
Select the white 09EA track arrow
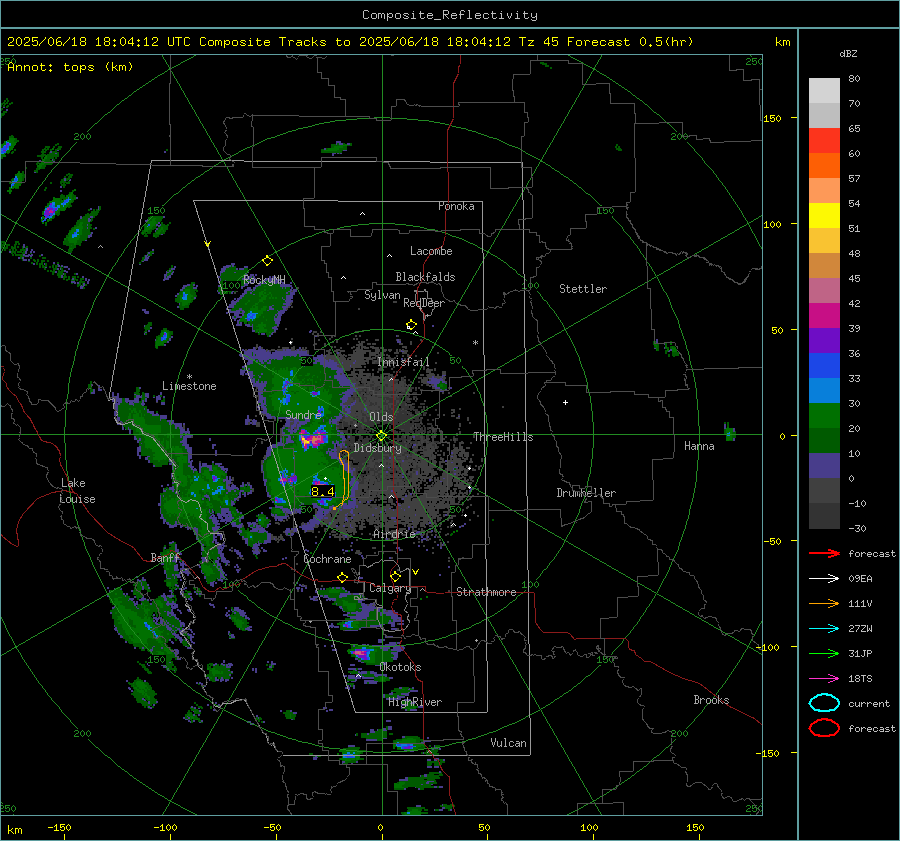tap(824, 579)
